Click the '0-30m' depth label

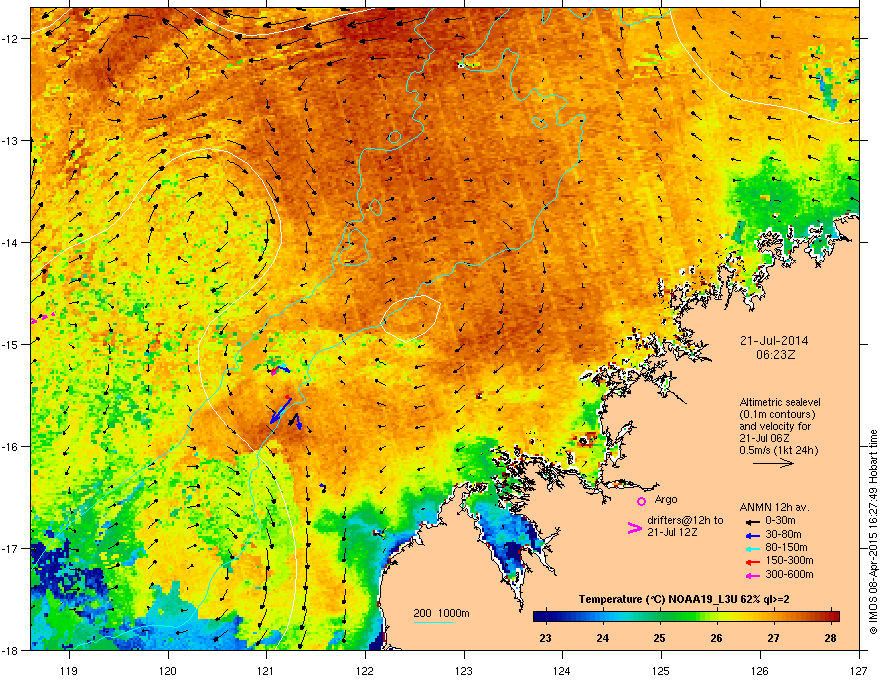point(780,521)
